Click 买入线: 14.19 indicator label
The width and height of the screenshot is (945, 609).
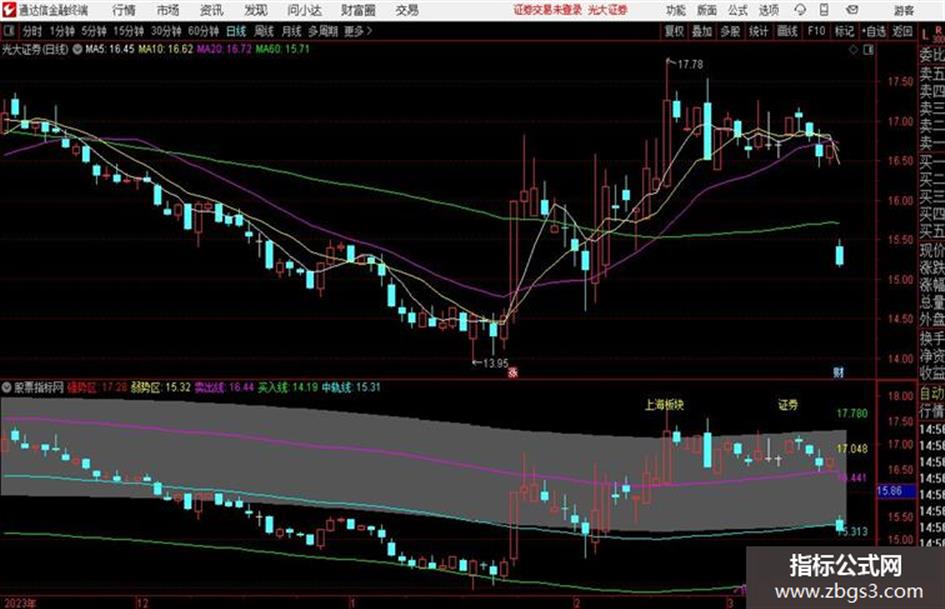tap(287, 387)
